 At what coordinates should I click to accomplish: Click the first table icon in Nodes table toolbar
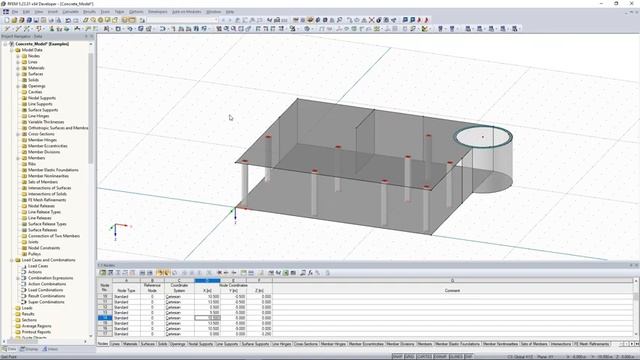tap(103, 273)
